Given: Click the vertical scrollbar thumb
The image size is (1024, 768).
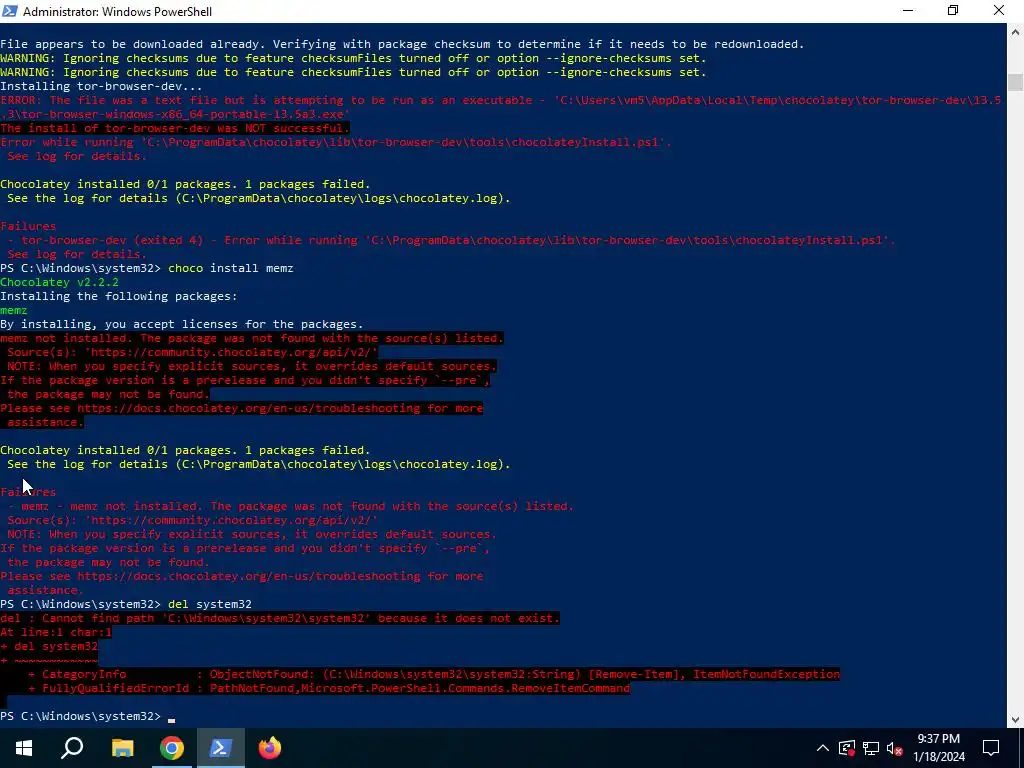Looking at the screenshot, I should 1015,83.
